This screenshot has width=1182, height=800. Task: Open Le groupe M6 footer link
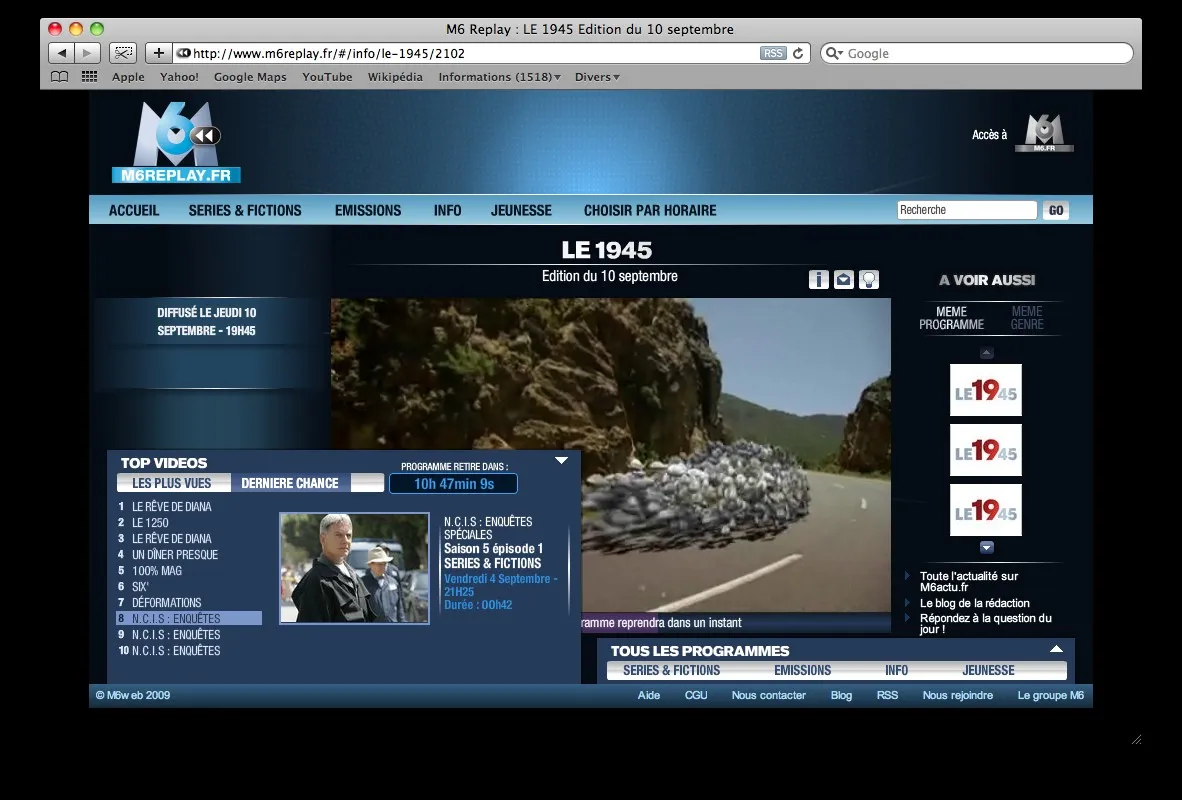(1051, 695)
